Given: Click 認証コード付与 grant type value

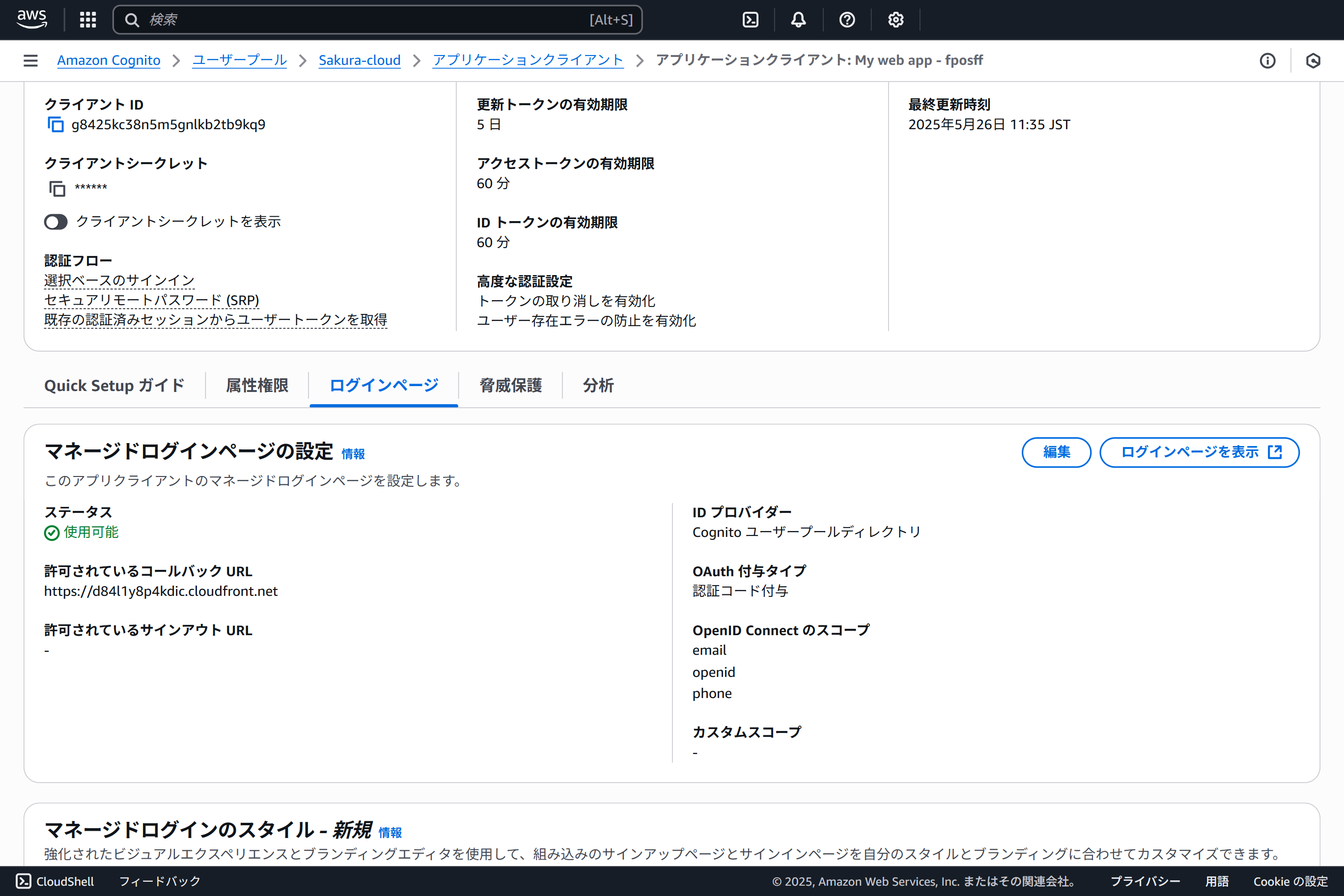Looking at the screenshot, I should (740, 591).
